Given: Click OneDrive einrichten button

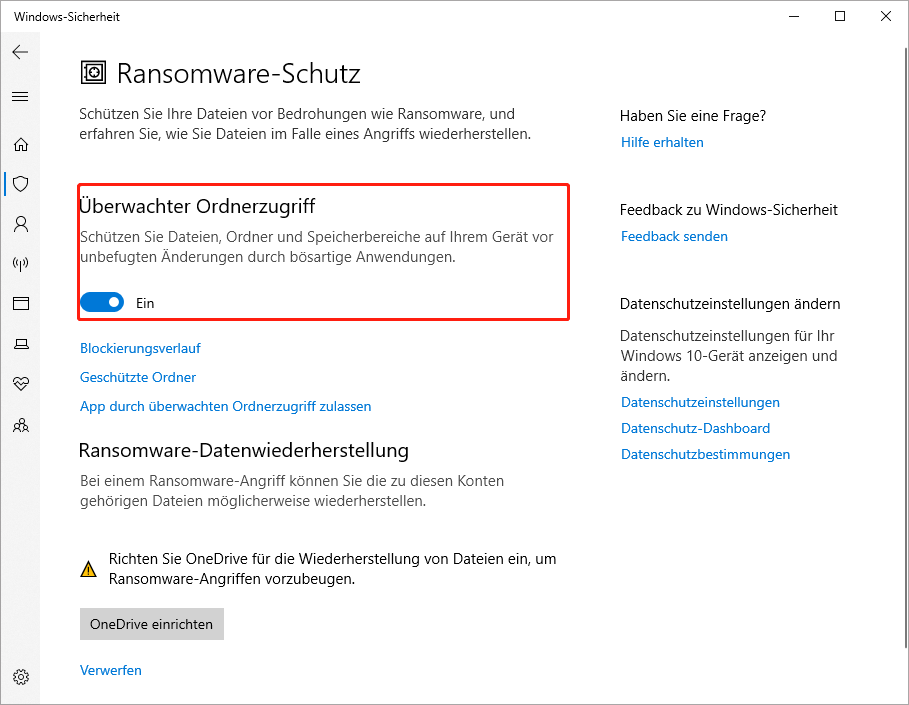Looking at the screenshot, I should click(152, 624).
